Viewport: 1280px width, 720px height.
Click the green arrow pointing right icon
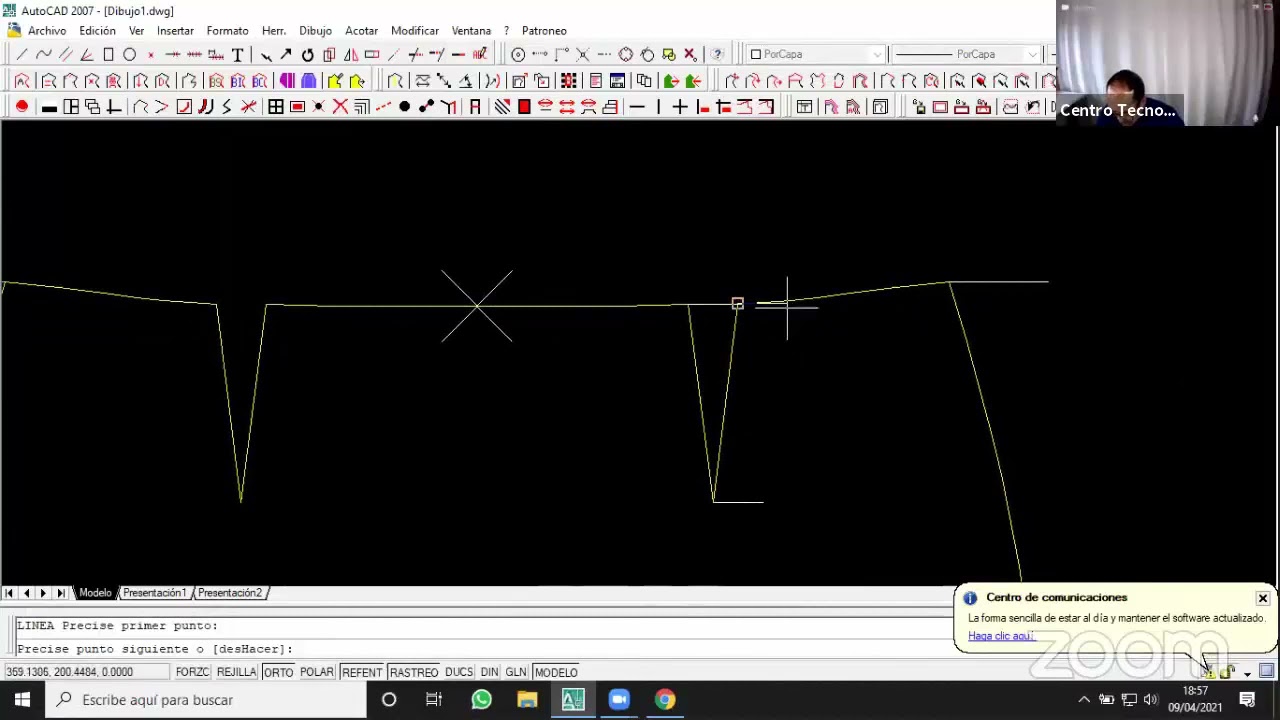671,81
